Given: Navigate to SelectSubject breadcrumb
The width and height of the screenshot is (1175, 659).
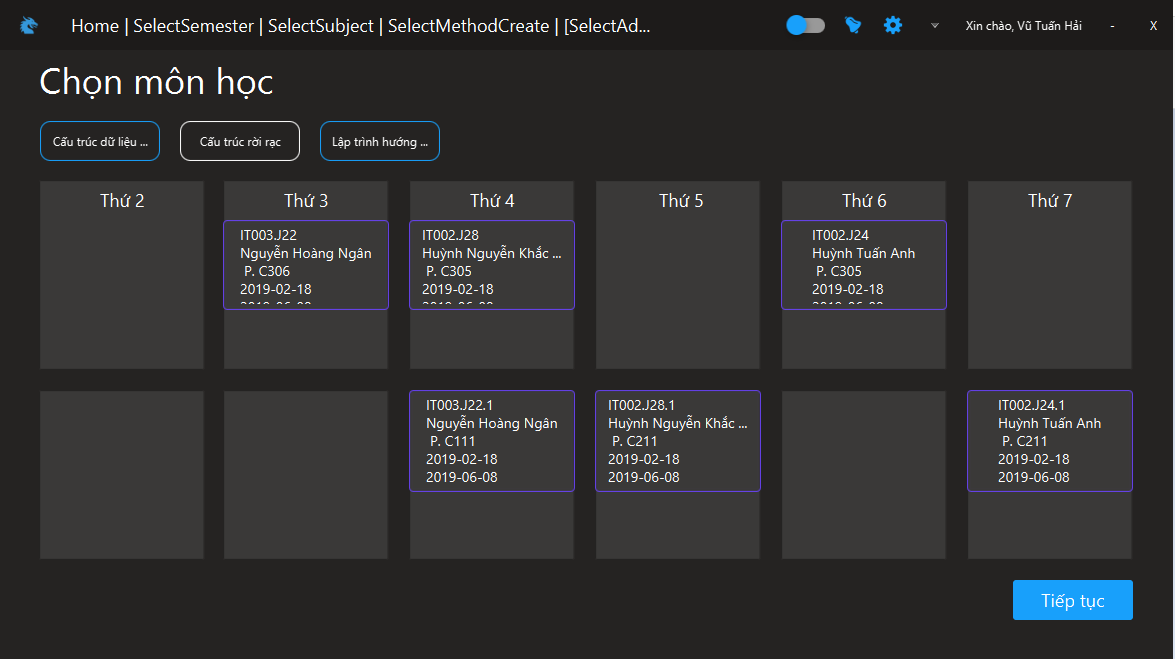Looking at the screenshot, I should pos(321,25).
